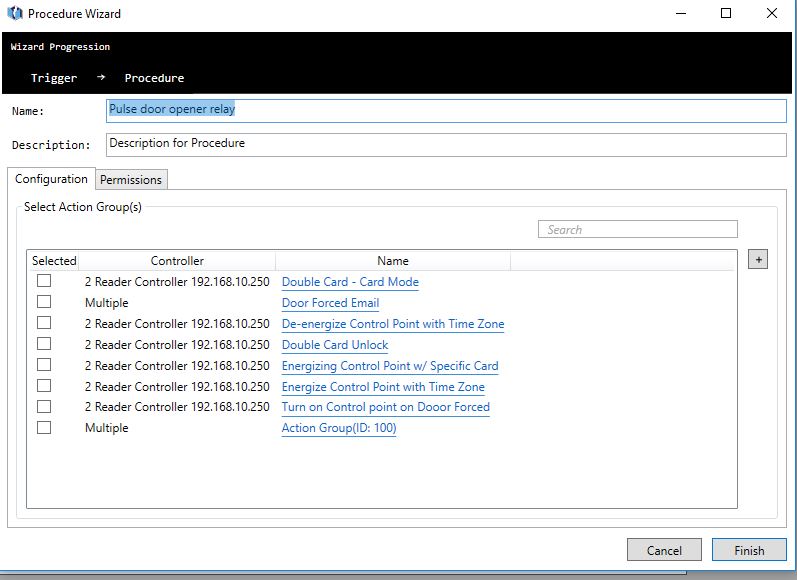Open the Double Card Unlock link
Image resolution: width=797 pixels, height=580 pixels.
click(335, 345)
